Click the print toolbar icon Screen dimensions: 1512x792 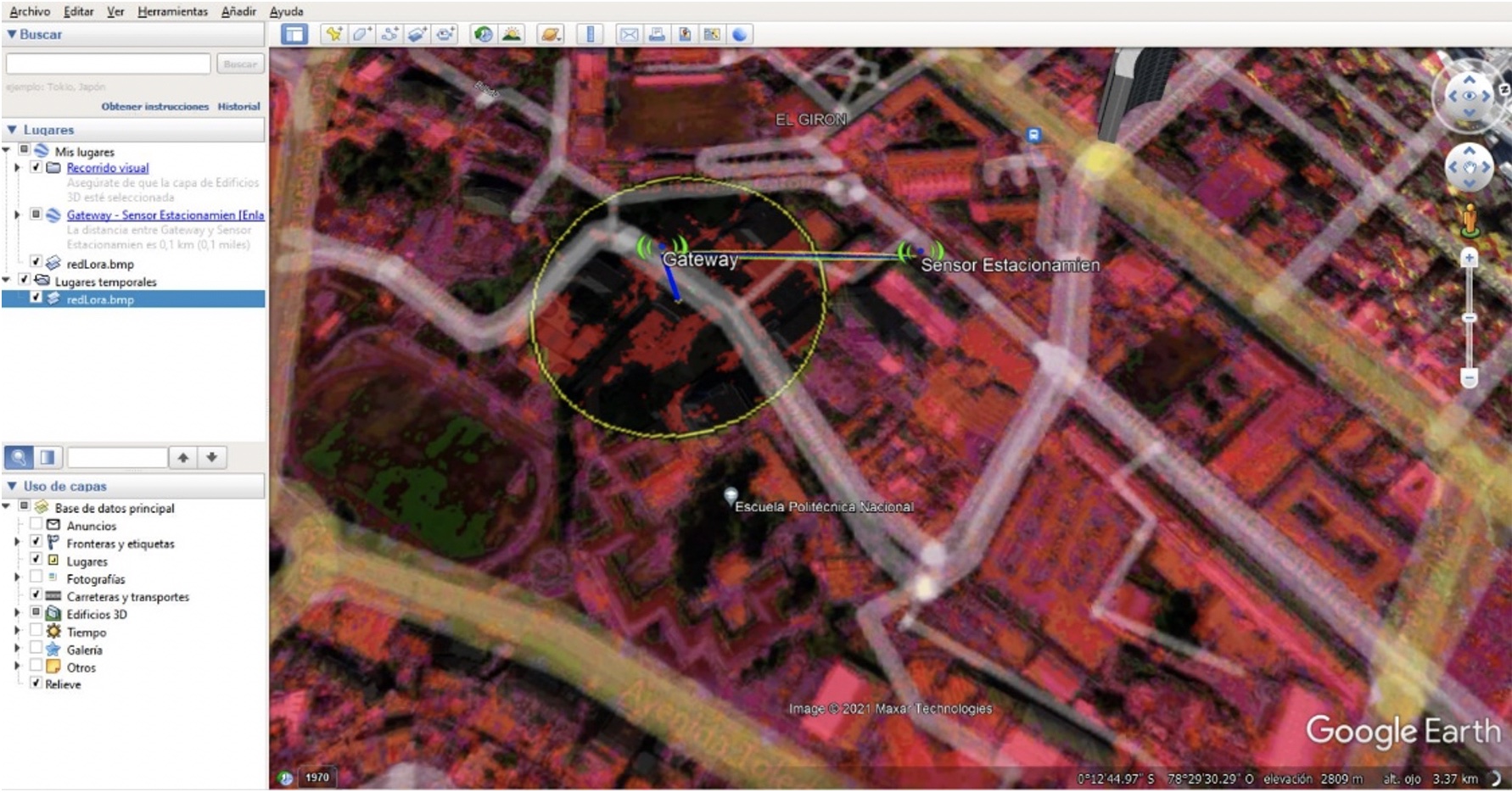tap(657, 34)
